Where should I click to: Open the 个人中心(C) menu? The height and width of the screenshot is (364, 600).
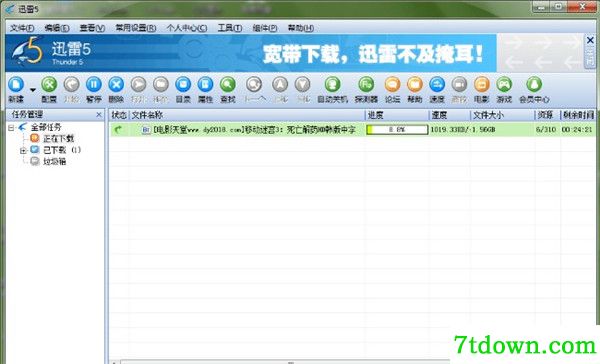pyautogui.click(x=187, y=28)
